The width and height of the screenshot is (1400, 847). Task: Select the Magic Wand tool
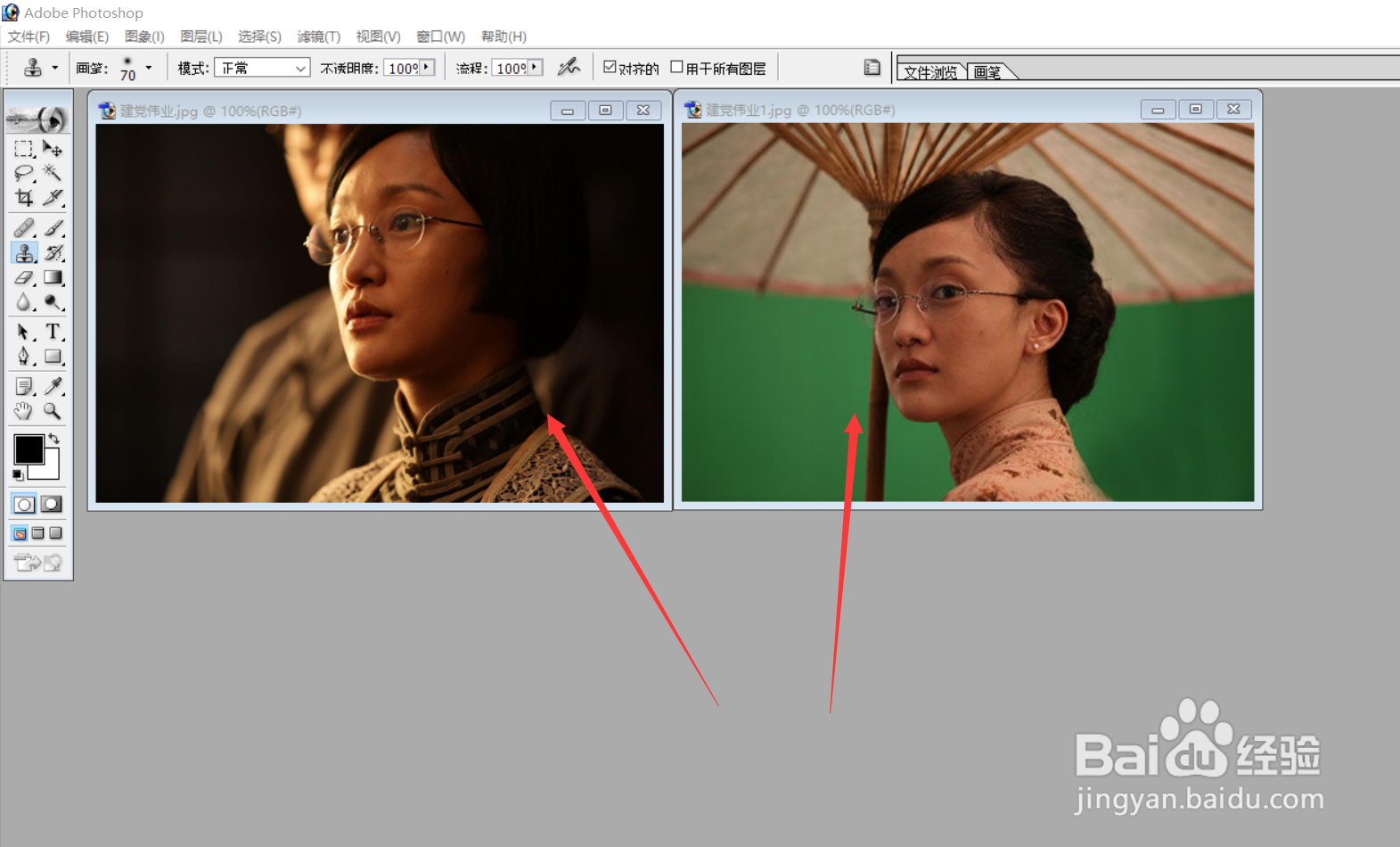[53, 173]
